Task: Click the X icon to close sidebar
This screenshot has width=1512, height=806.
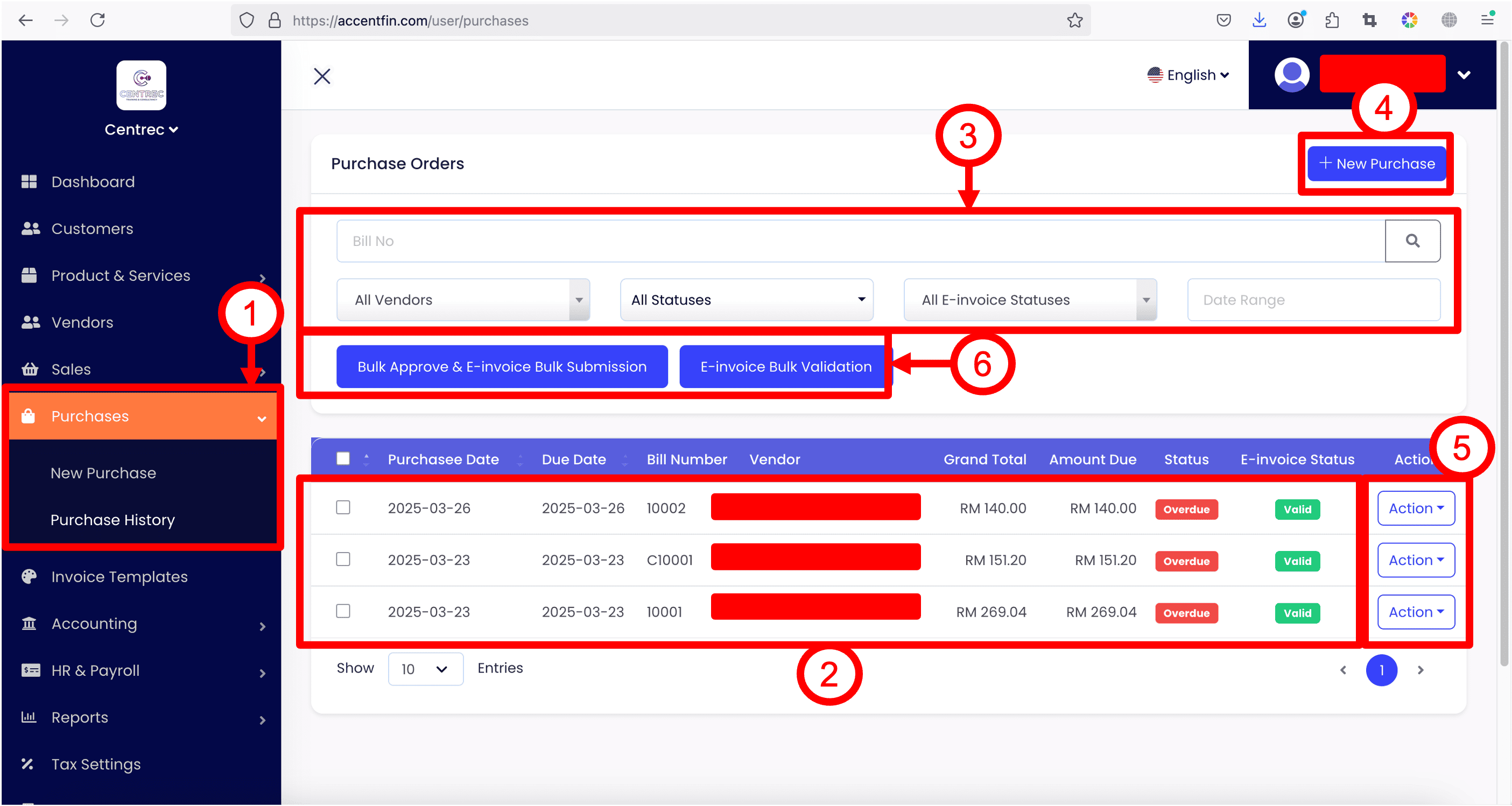Action: [322, 76]
